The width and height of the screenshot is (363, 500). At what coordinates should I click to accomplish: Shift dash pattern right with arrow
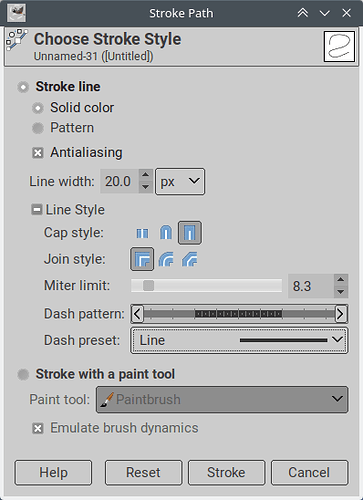[x=340, y=314]
